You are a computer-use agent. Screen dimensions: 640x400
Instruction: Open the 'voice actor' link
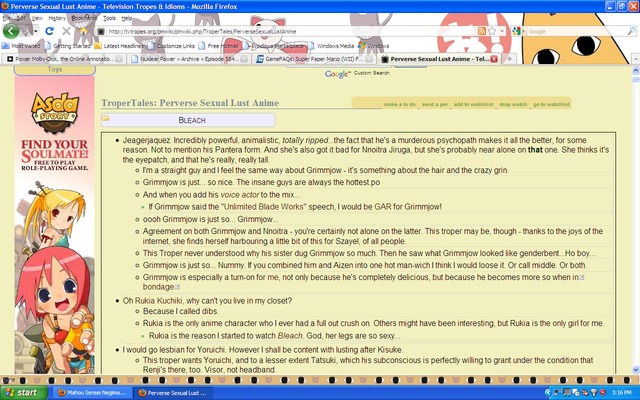(240, 195)
